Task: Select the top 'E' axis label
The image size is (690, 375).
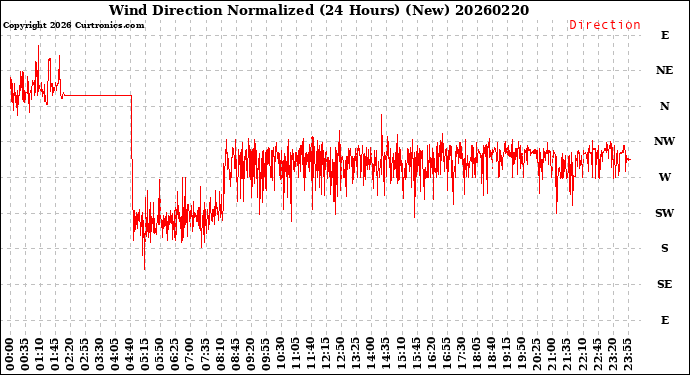Action: [x=664, y=35]
